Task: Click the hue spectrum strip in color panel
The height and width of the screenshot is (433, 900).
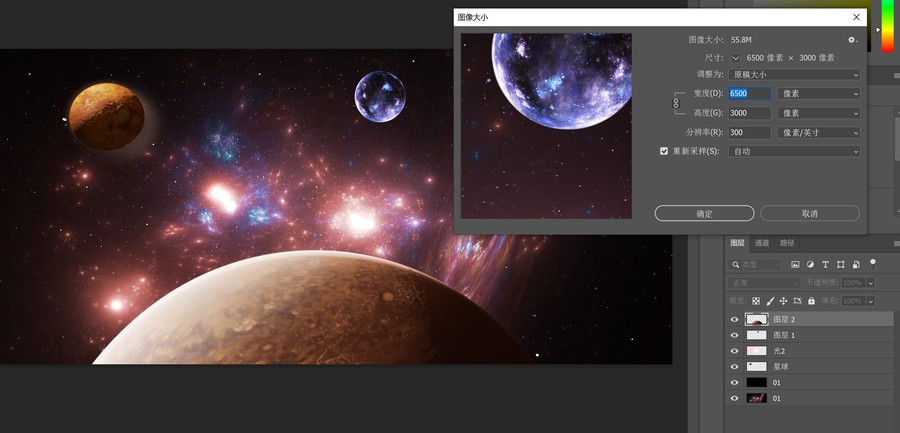Action: tap(887, 26)
